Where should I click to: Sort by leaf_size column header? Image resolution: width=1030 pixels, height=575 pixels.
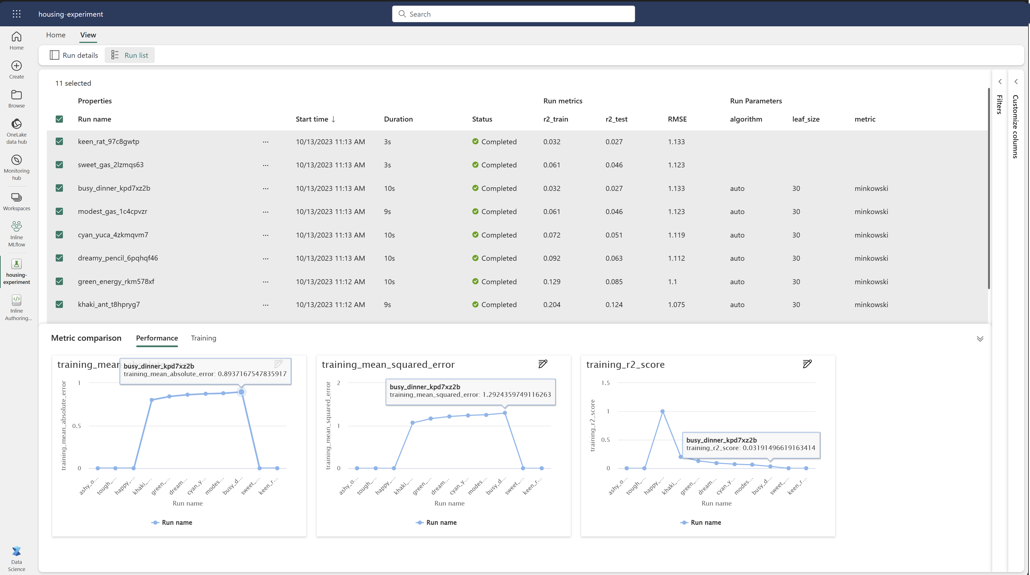click(805, 119)
